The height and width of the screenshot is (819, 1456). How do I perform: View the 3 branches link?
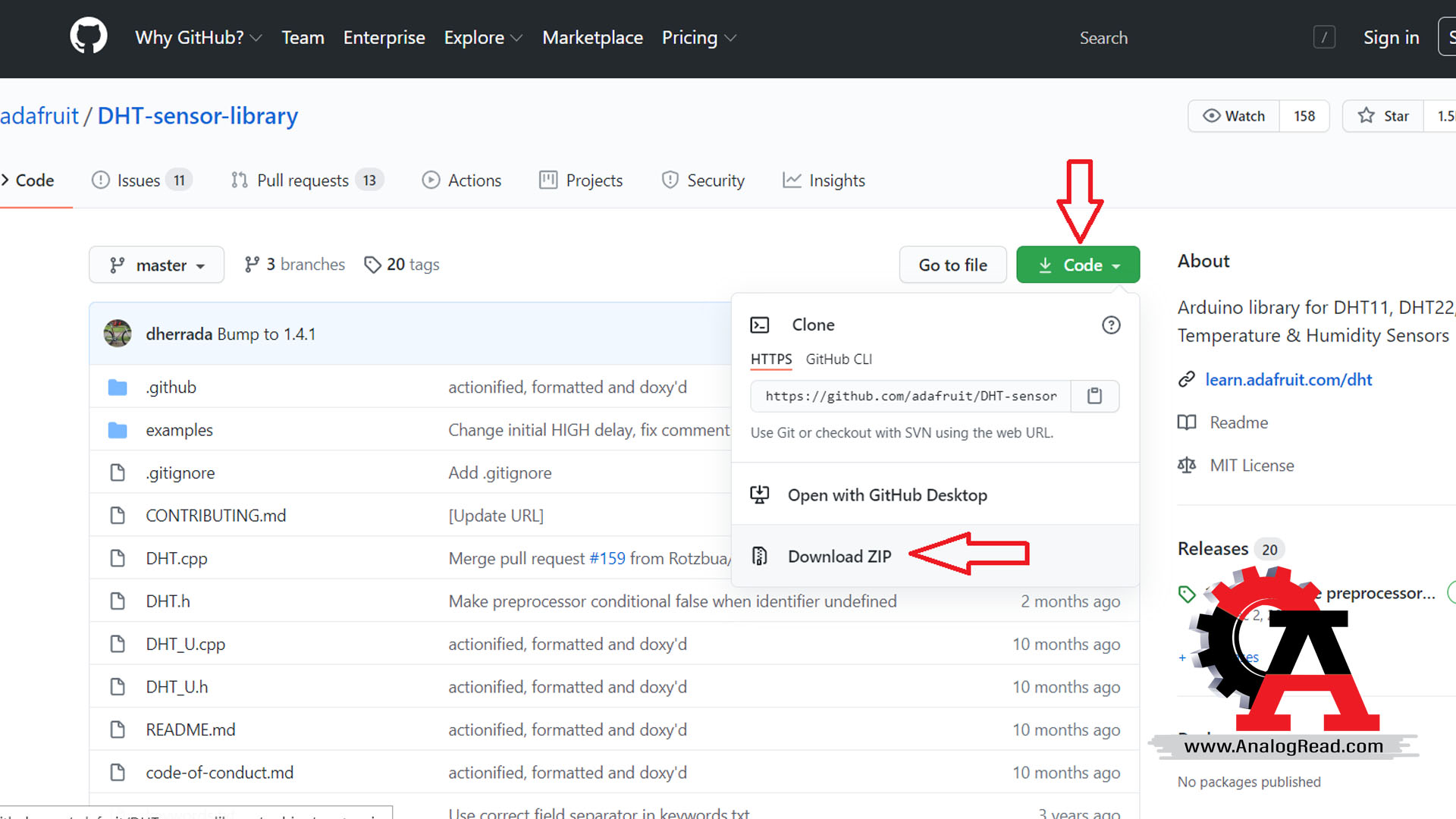295,264
